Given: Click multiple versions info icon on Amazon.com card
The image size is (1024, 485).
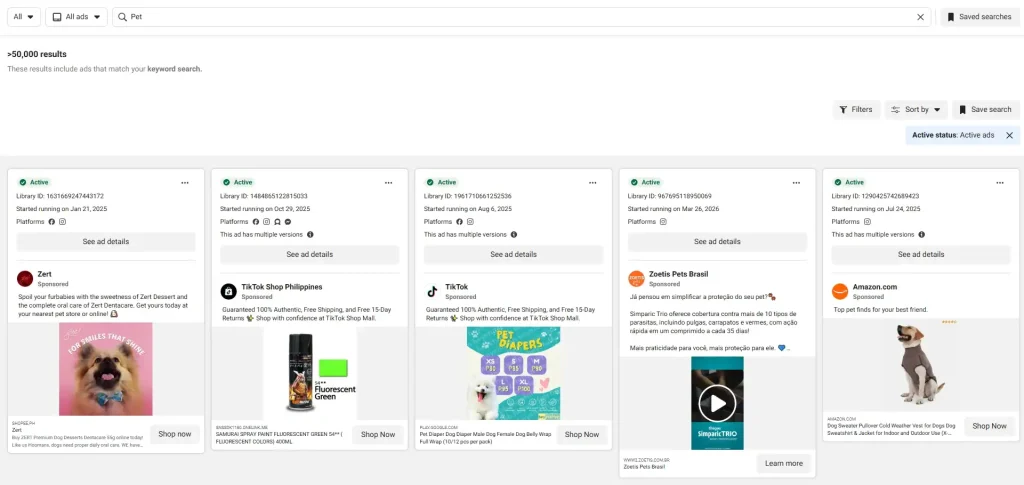Looking at the screenshot, I should click(x=921, y=234).
